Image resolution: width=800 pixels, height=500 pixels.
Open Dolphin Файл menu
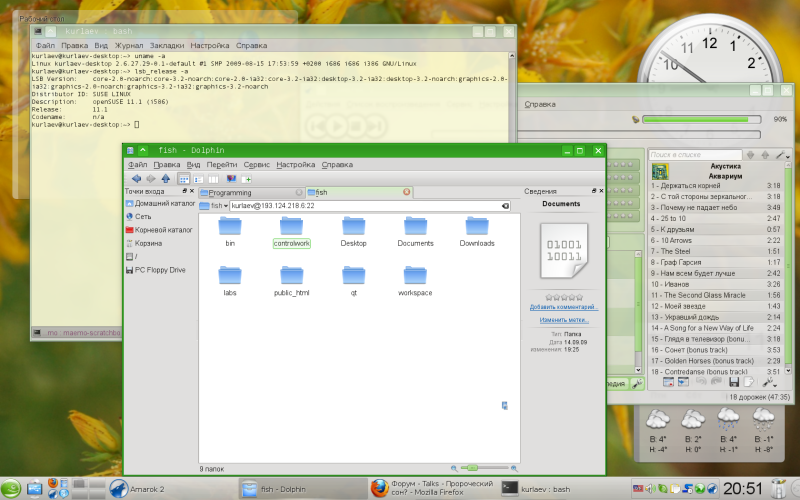137,165
